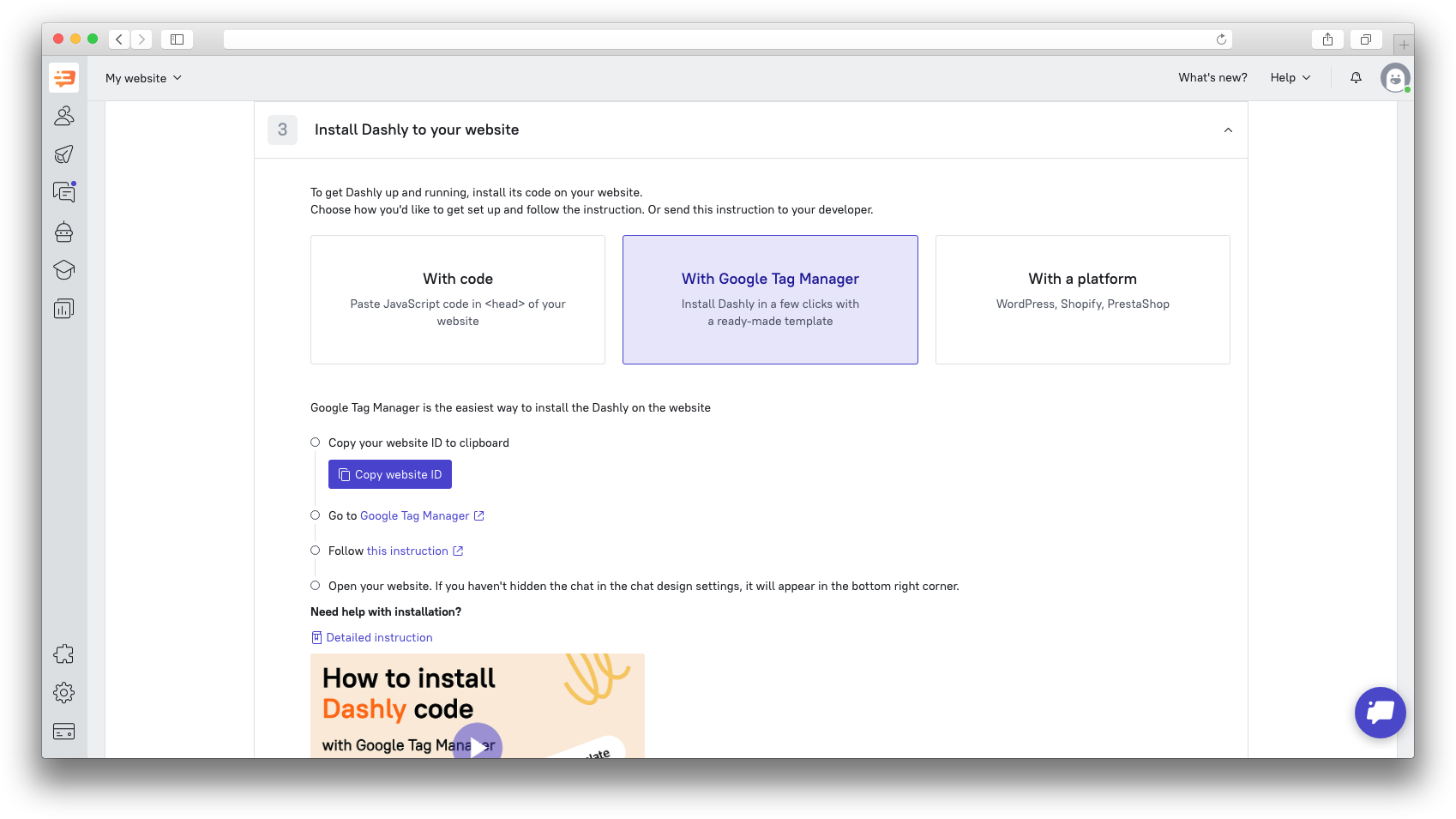Select the With code option card

pyautogui.click(x=458, y=300)
